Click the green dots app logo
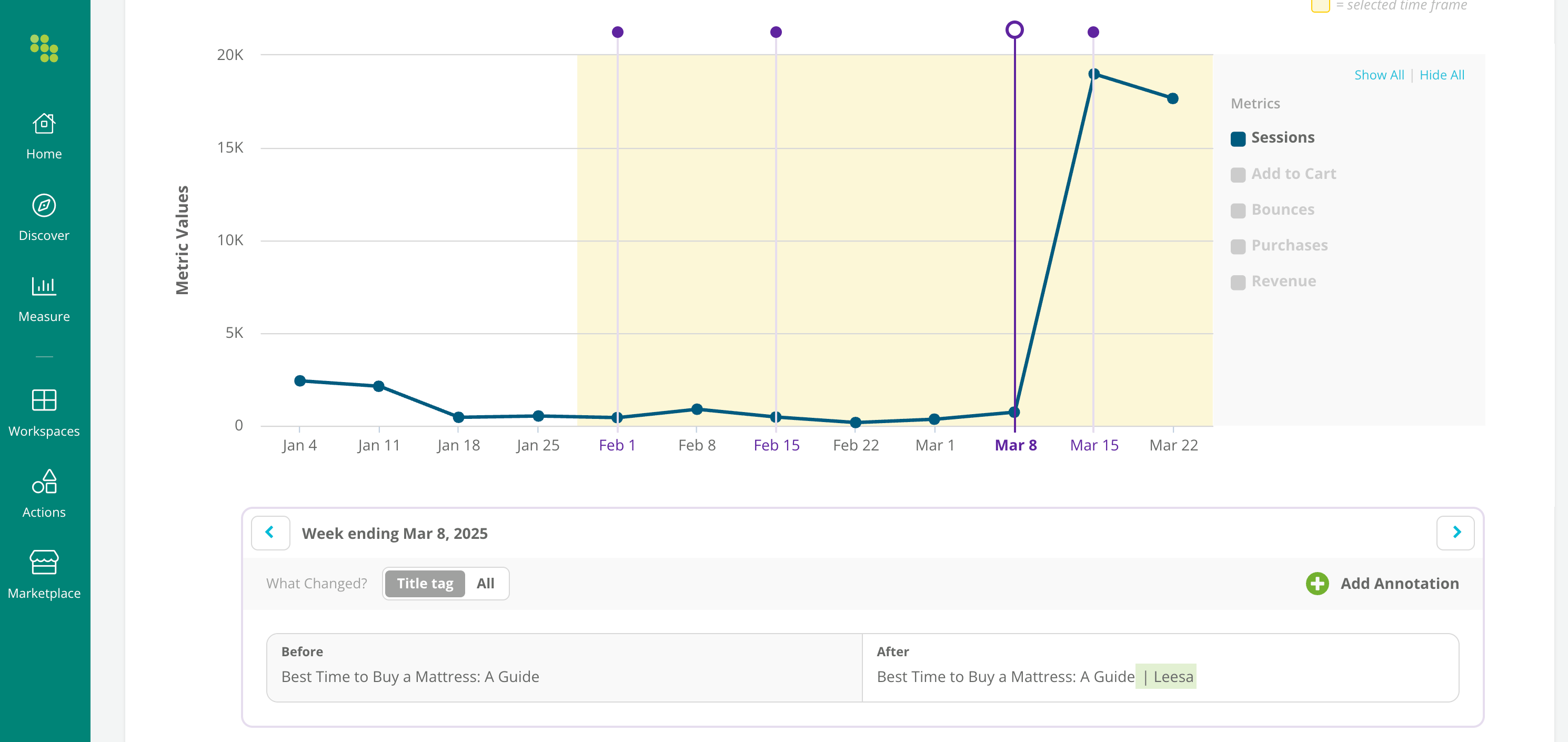This screenshot has height=742, width=1568. coord(44,48)
